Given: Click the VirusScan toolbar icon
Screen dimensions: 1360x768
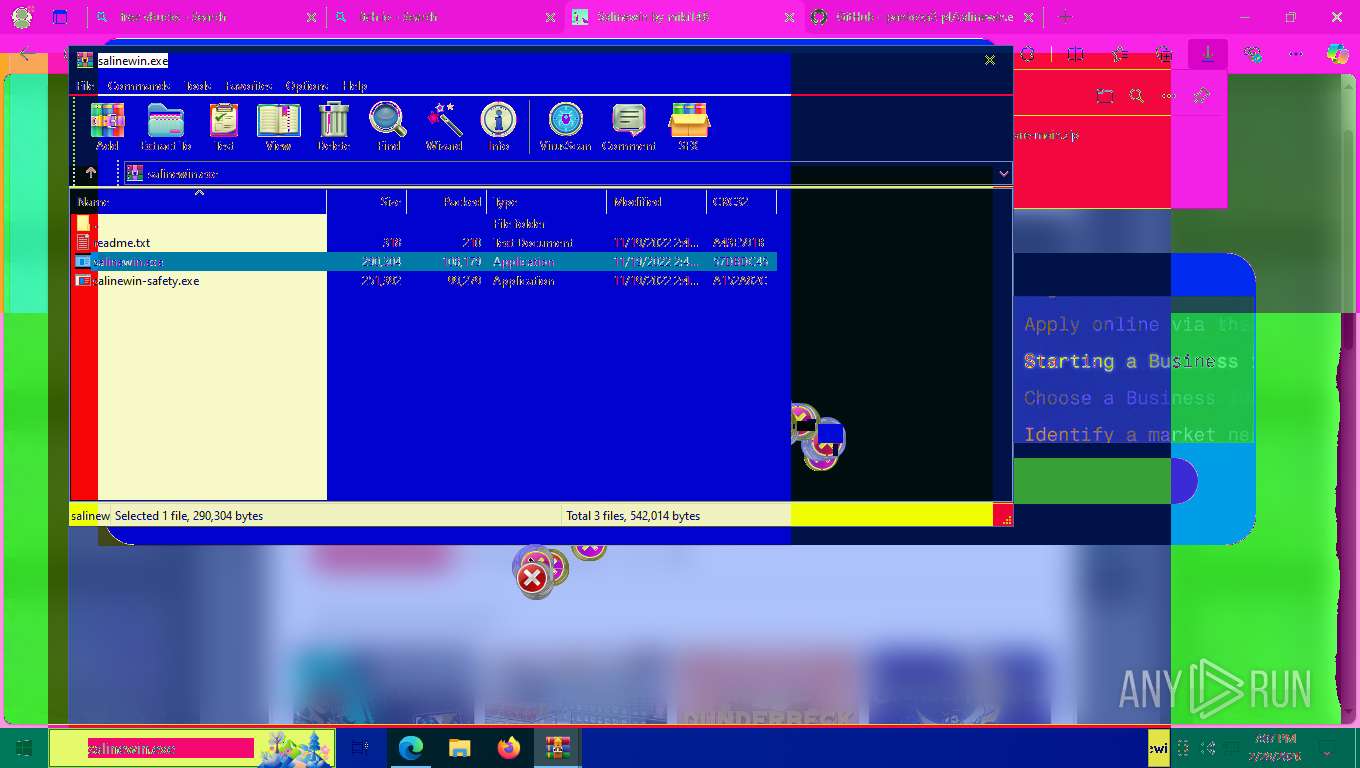Looking at the screenshot, I should (x=565, y=127).
